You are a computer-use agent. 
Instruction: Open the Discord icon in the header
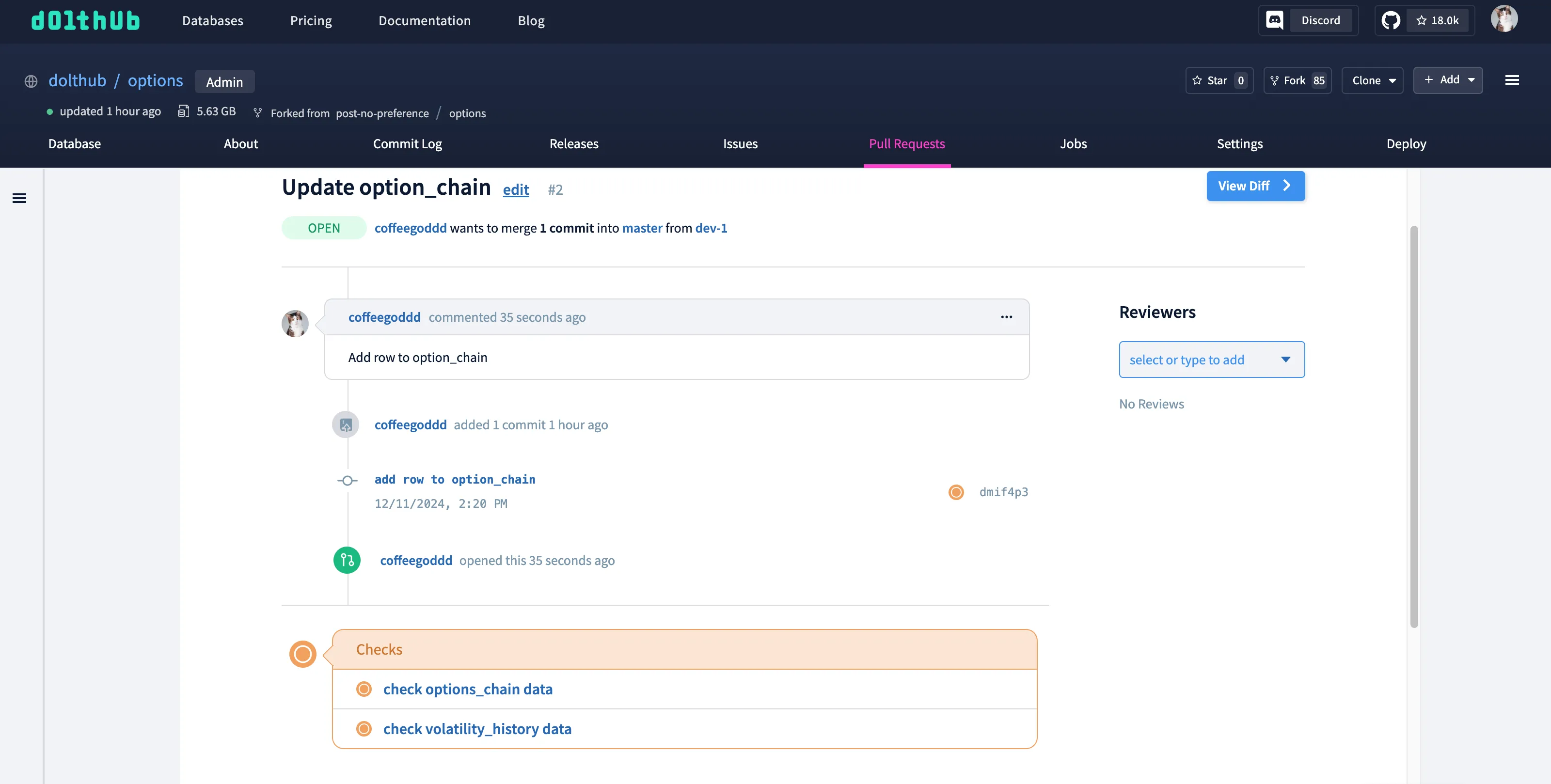1275,20
